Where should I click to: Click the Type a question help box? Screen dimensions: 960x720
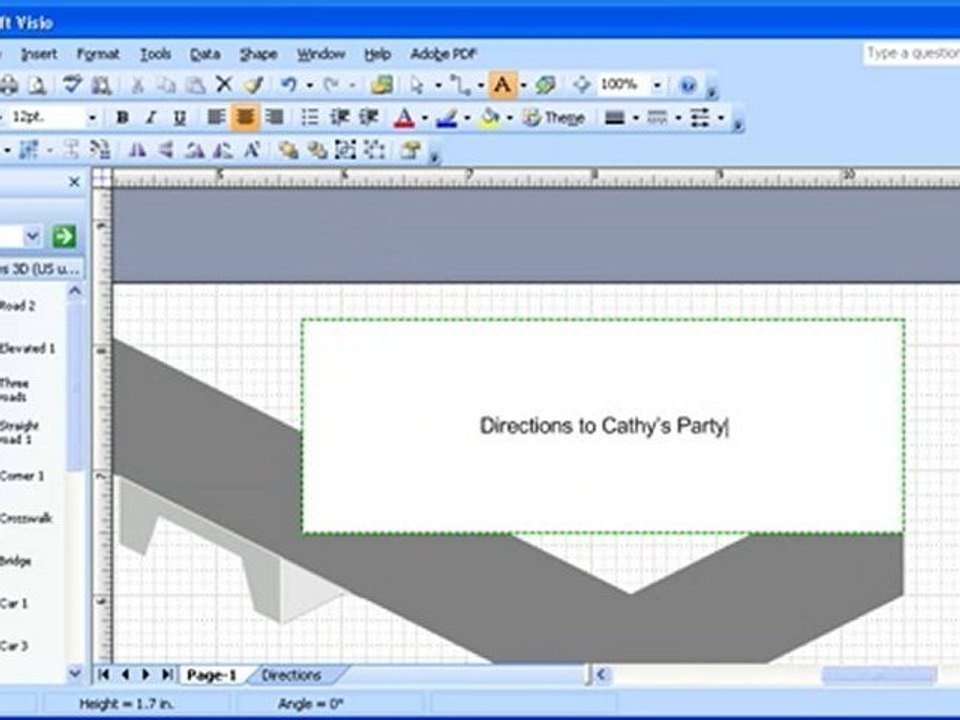tap(912, 53)
